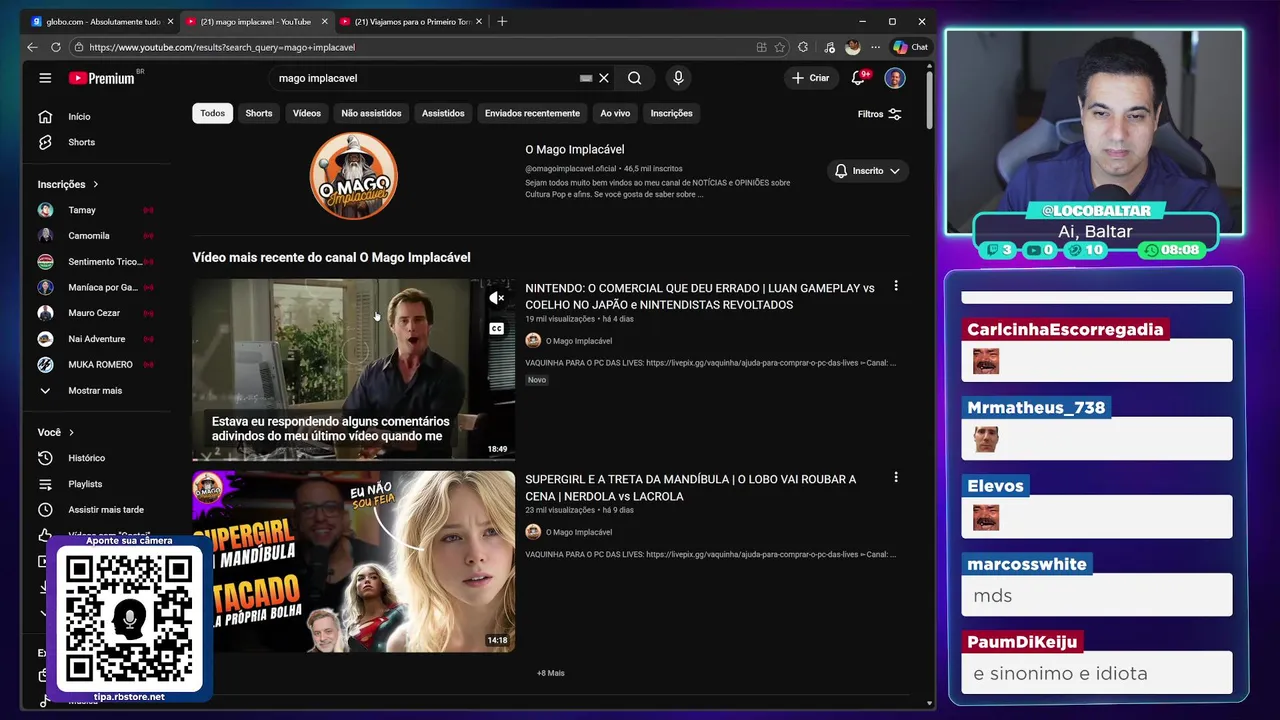Unmute the Nintendo video preview
Image resolution: width=1280 pixels, height=720 pixels.
[496, 298]
